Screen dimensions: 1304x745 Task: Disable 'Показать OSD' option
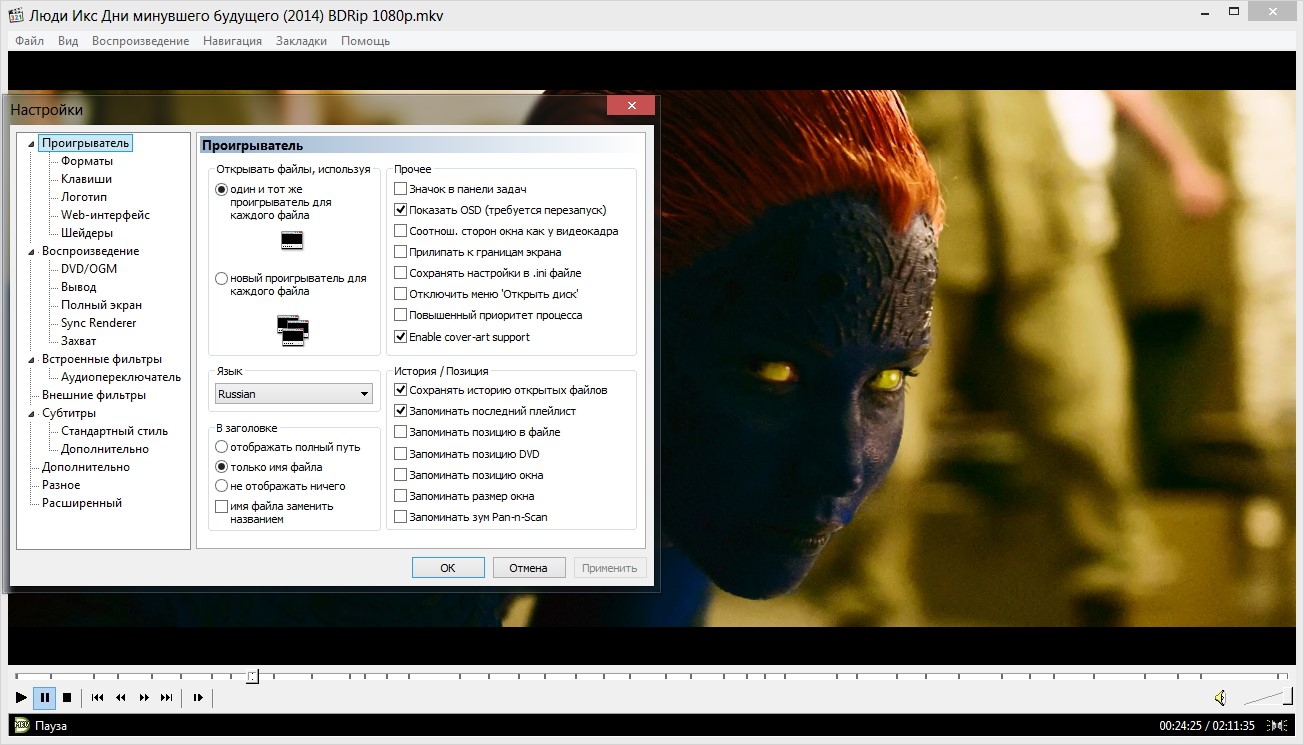402,210
